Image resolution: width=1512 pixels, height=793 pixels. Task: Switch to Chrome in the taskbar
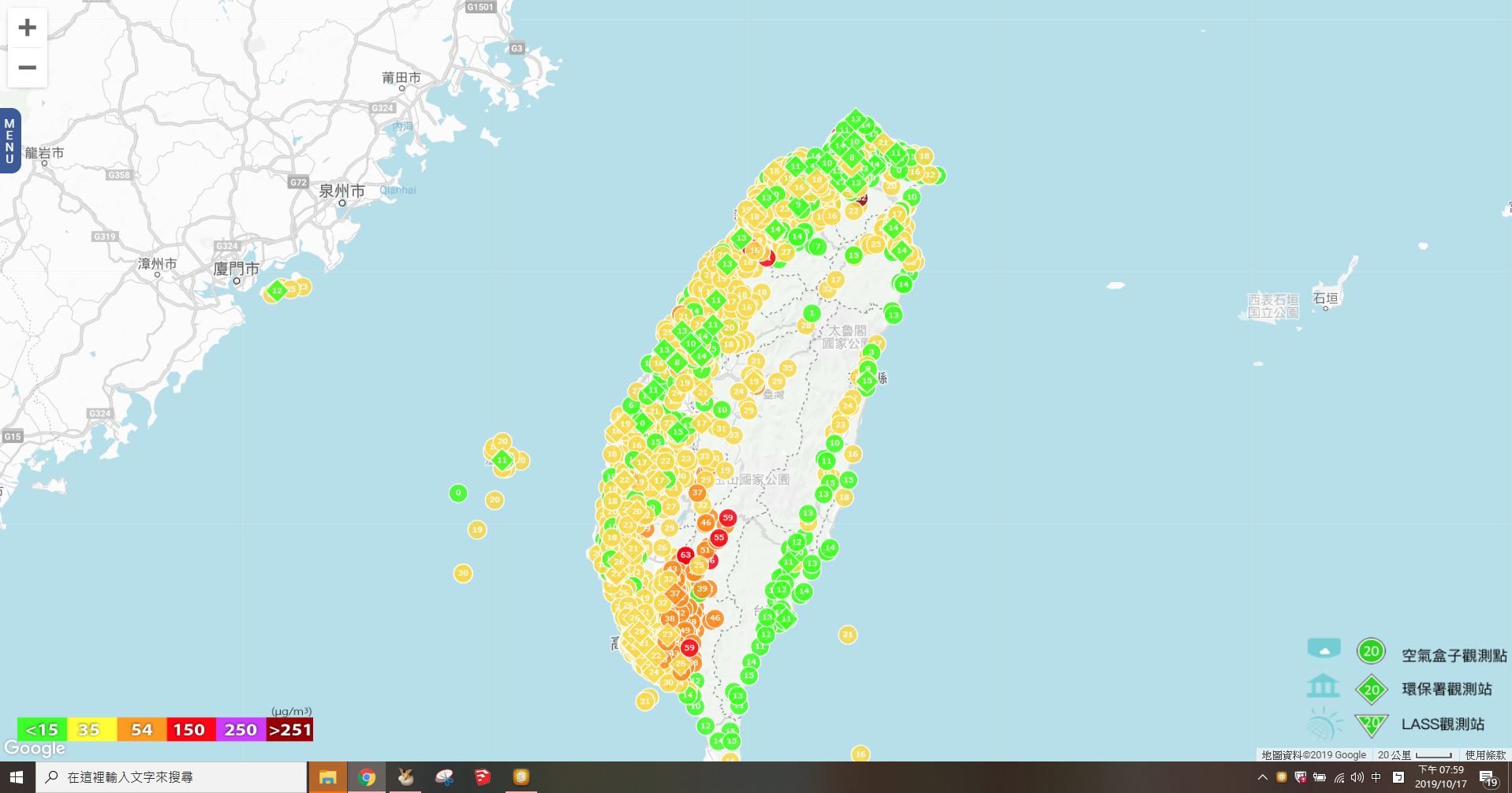tap(367, 777)
